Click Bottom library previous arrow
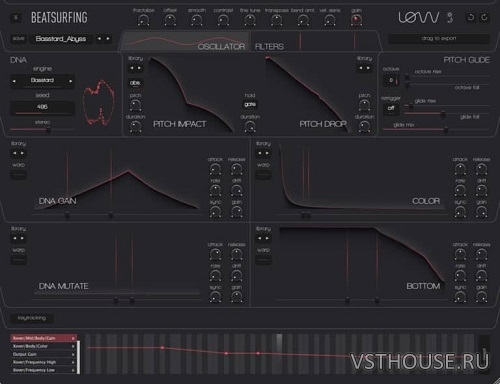This screenshot has height=384, width=500. click(x=259, y=238)
